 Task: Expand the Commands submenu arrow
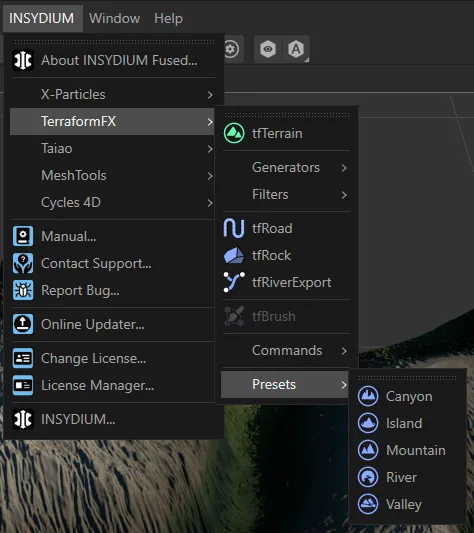point(344,351)
